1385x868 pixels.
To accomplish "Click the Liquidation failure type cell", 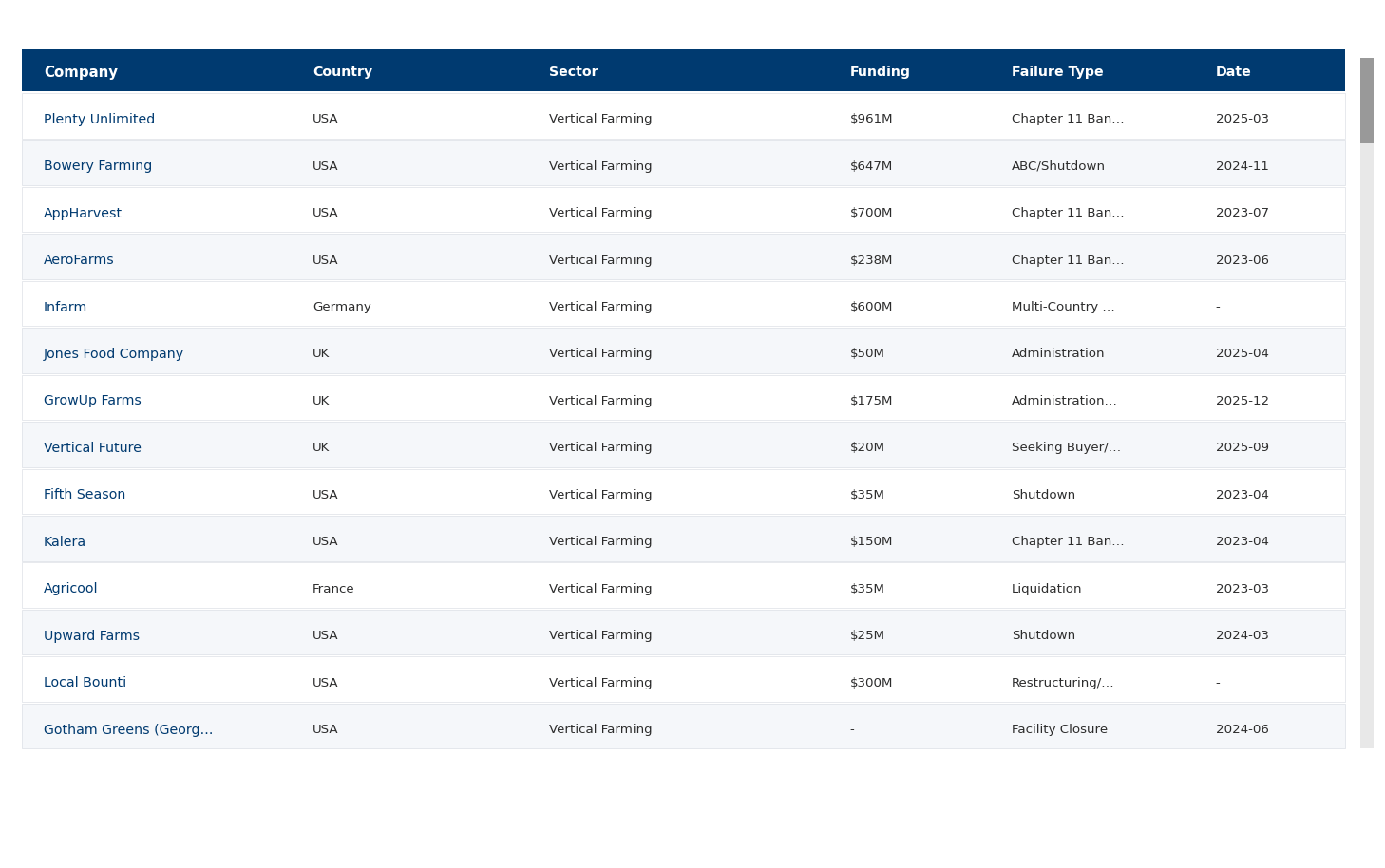I will (1046, 589).
